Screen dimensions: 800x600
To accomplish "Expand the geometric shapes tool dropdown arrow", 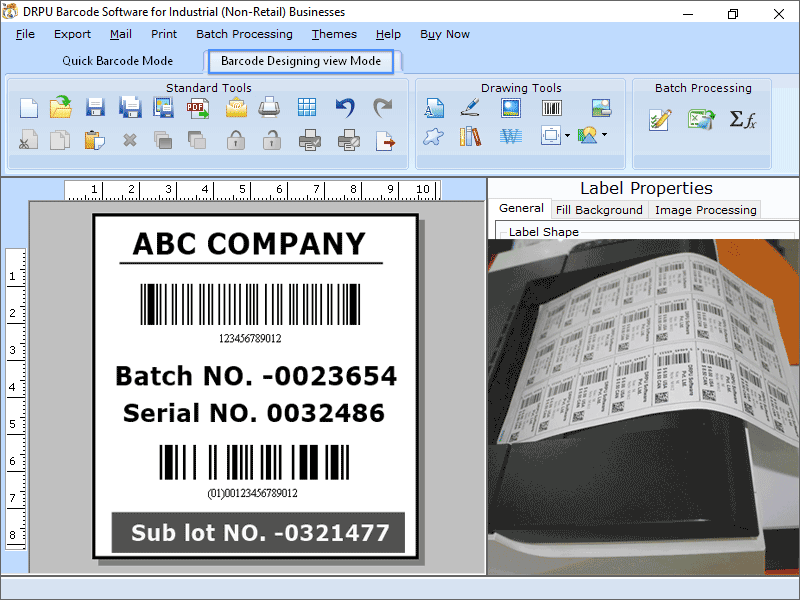I will pos(605,135).
